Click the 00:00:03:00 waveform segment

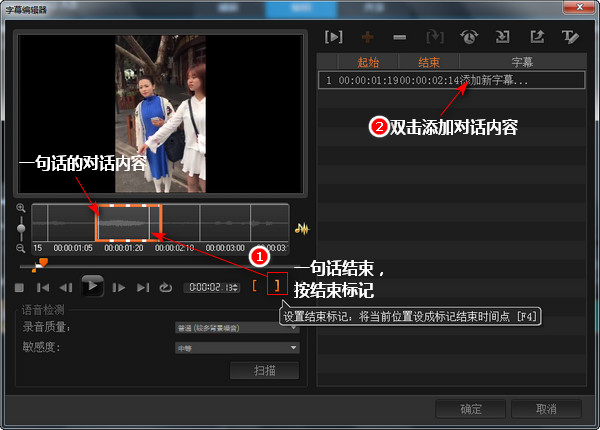[x=225, y=223]
